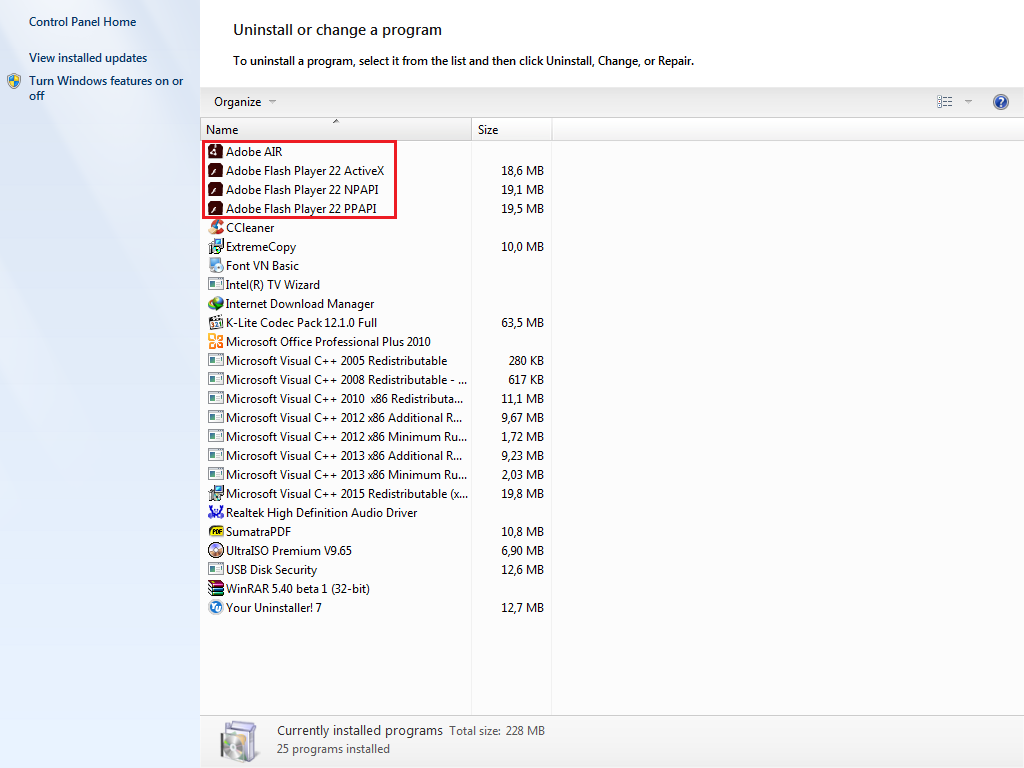Click the Visual C++ 2005 Redistributable icon

click(x=216, y=360)
